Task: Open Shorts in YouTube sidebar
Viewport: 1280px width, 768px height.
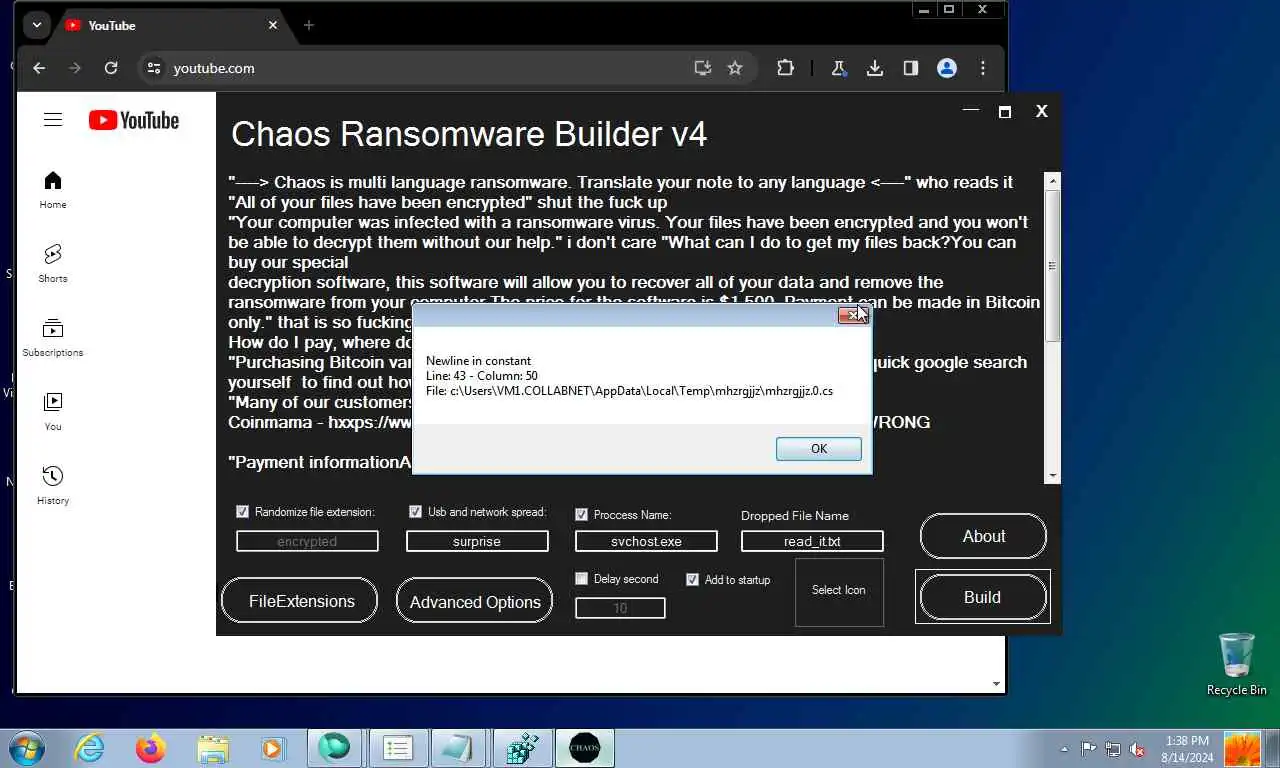Action: click(x=53, y=264)
